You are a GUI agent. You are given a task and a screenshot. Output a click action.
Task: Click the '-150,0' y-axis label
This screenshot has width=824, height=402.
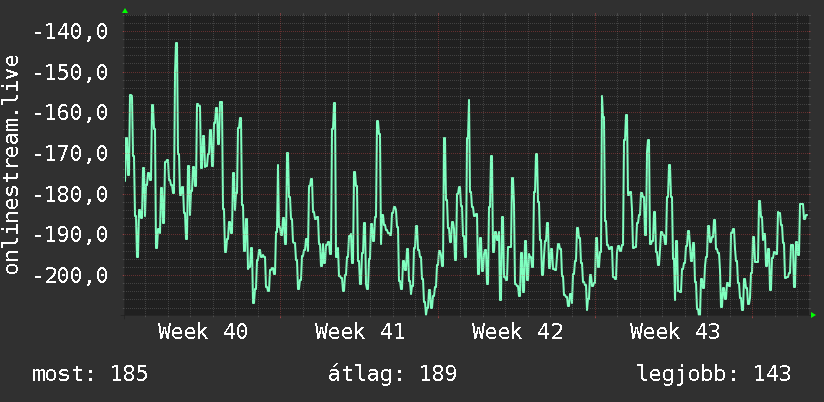70,73
